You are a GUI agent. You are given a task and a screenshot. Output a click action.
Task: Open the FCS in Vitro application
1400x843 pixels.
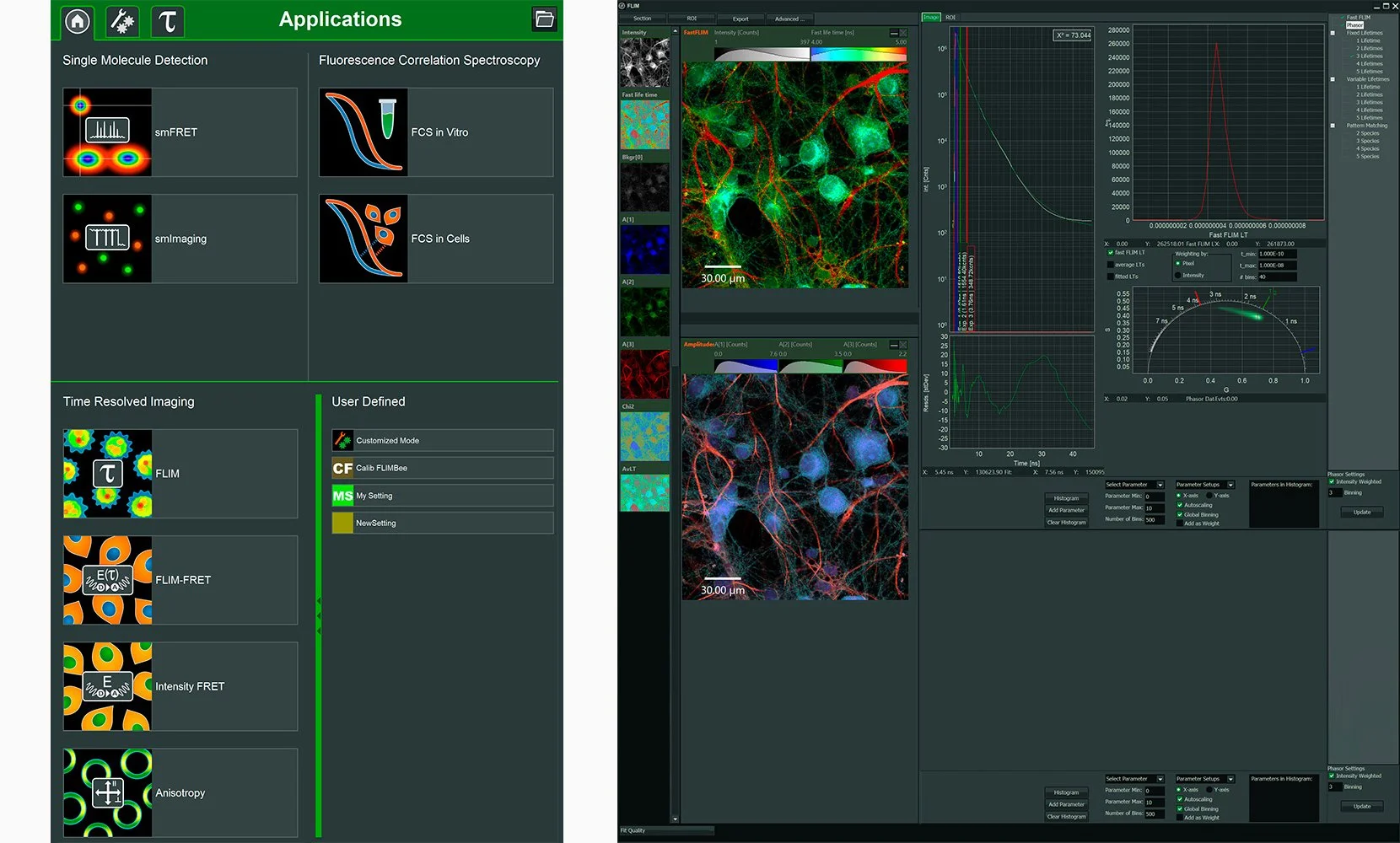click(x=436, y=132)
